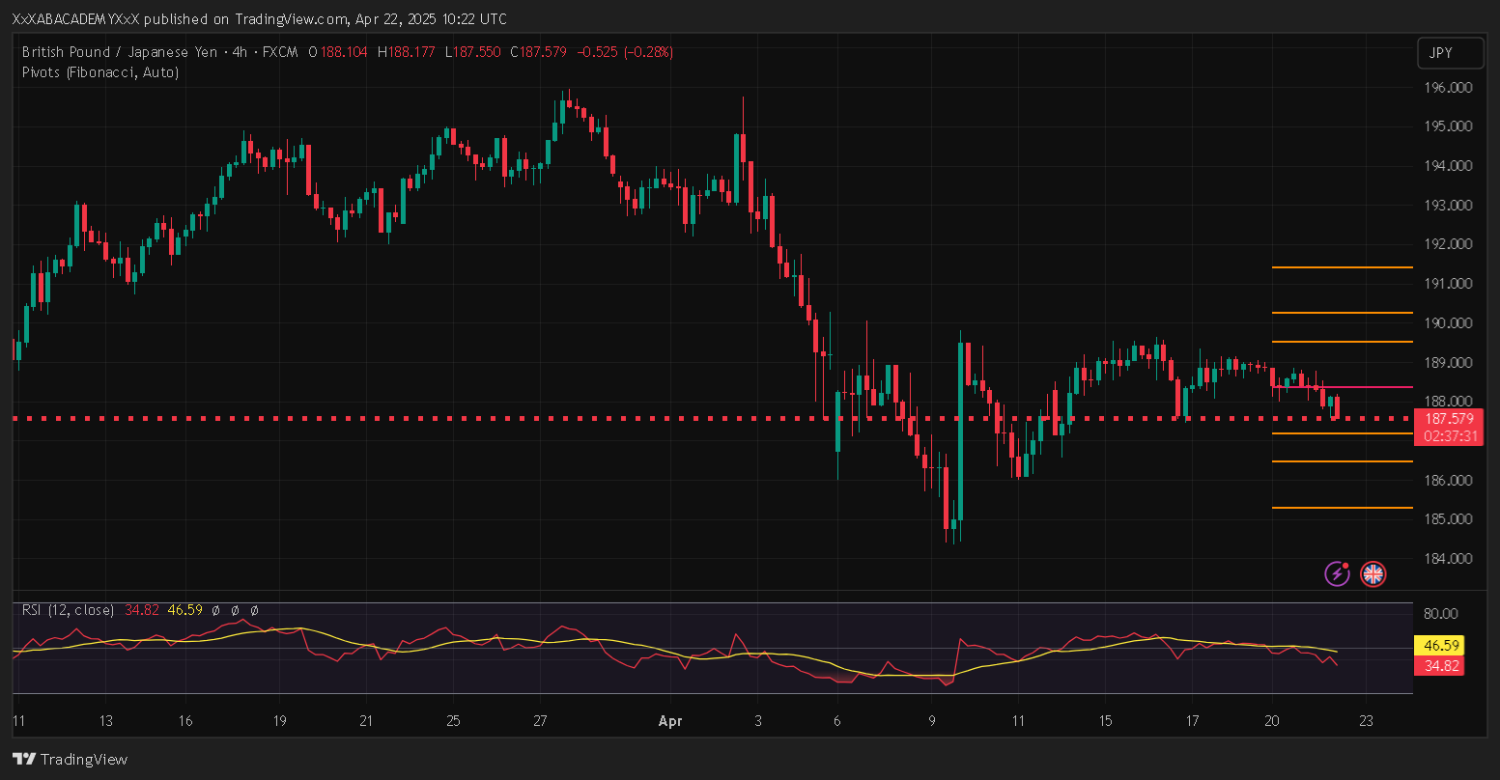Screen dimensions: 1500x780
Task: Open the JPY currency selector button
Action: pos(1441,53)
